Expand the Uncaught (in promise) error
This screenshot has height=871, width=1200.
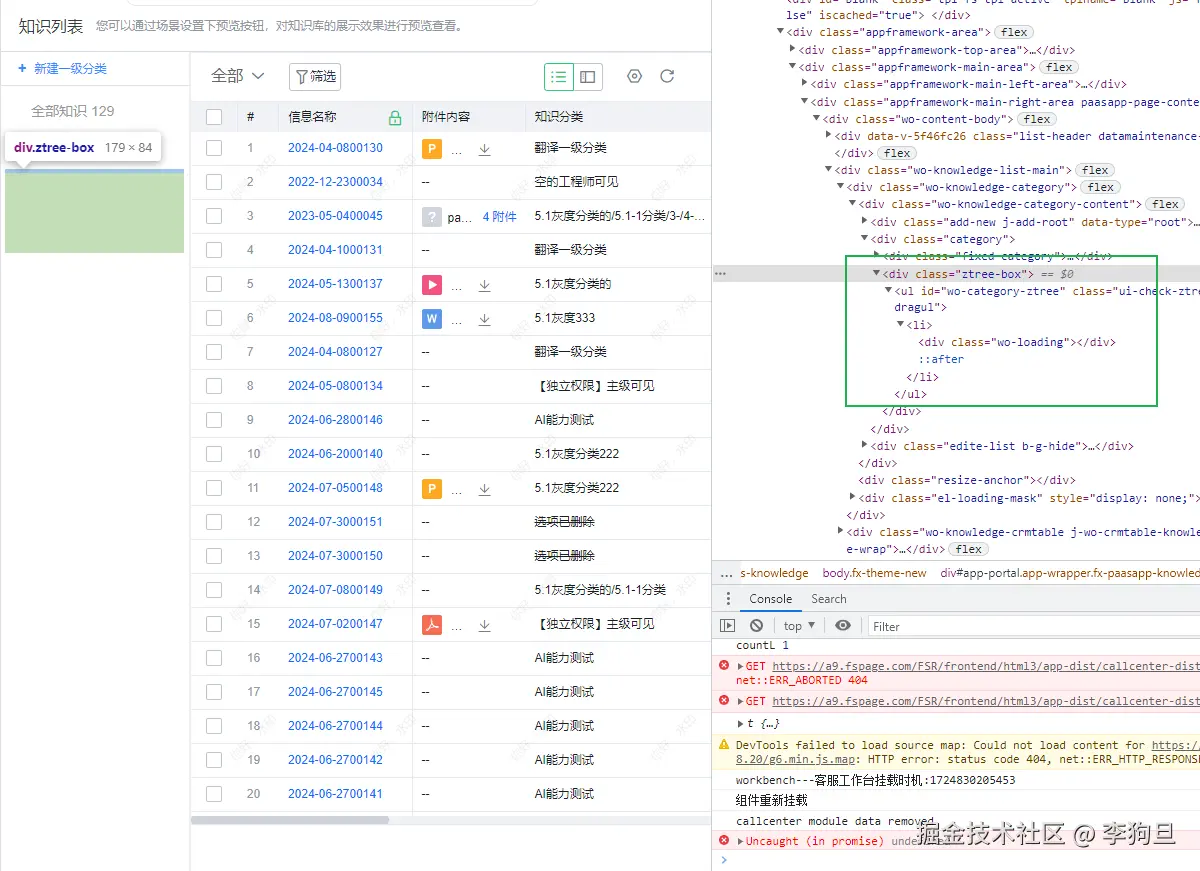(741, 841)
